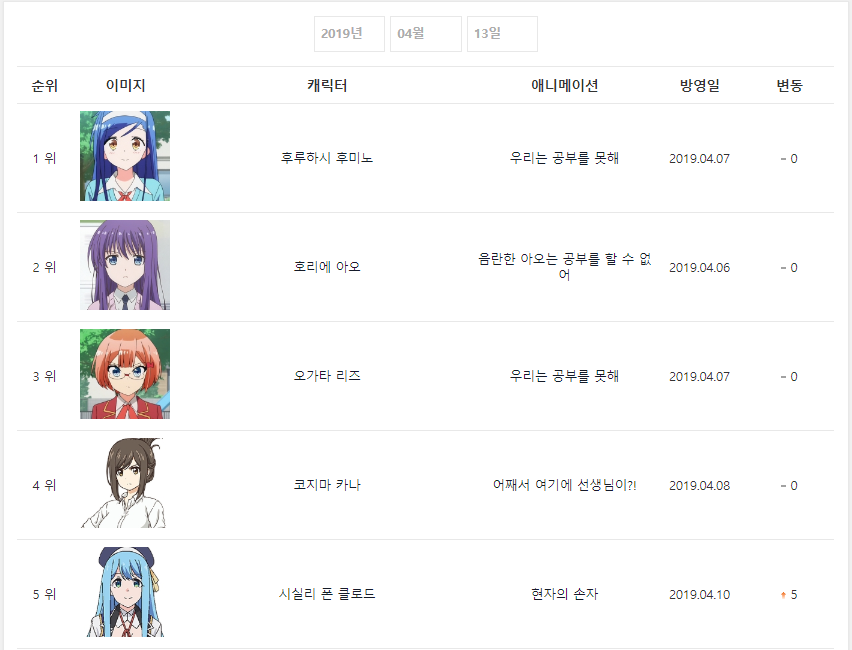Open the 2019년 year dropdown
This screenshot has height=650, width=852.
[349, 34]
